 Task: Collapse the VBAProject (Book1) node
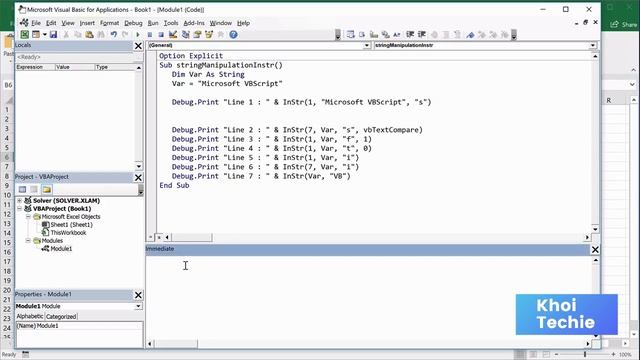click(19, 209)
